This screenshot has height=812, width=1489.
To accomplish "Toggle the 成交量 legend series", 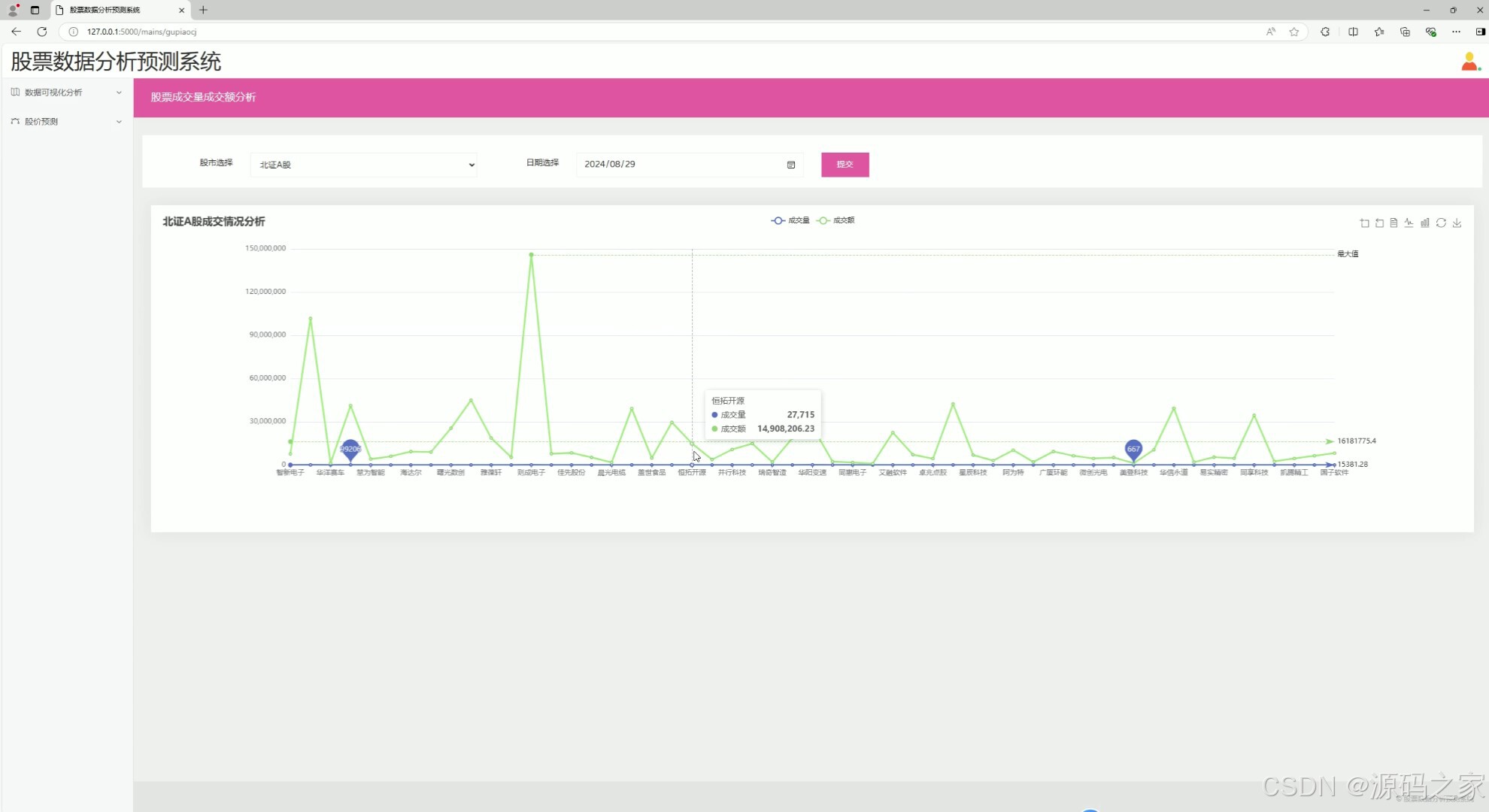I will coord(790,220).
